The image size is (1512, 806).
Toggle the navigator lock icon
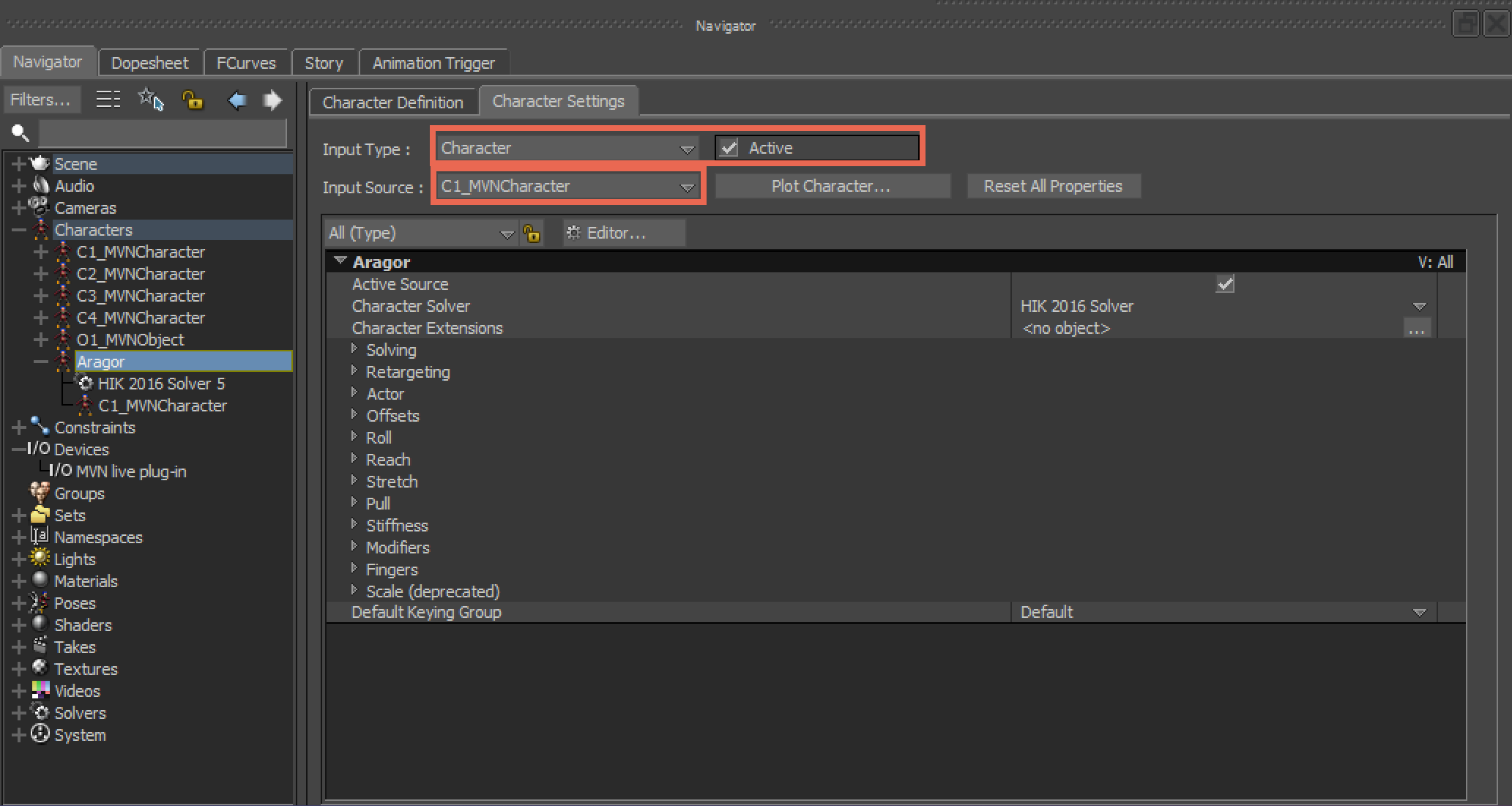tap(193, 100)
